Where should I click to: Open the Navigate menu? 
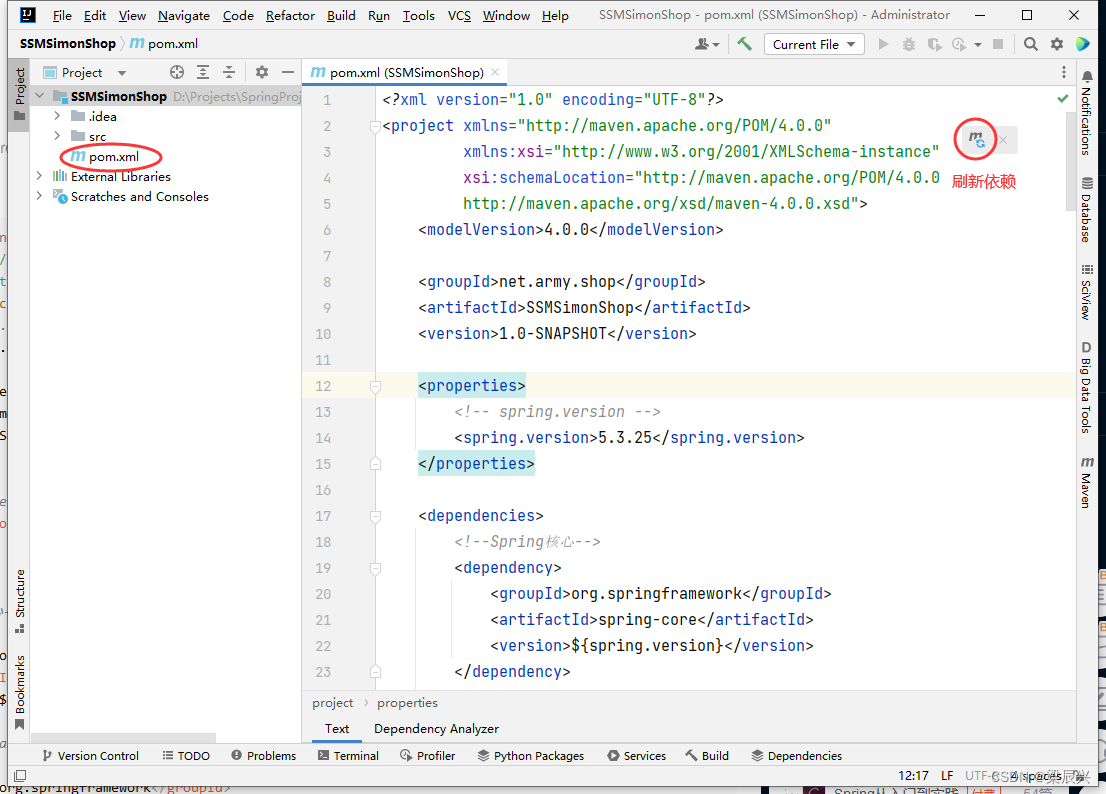(183, 16)
